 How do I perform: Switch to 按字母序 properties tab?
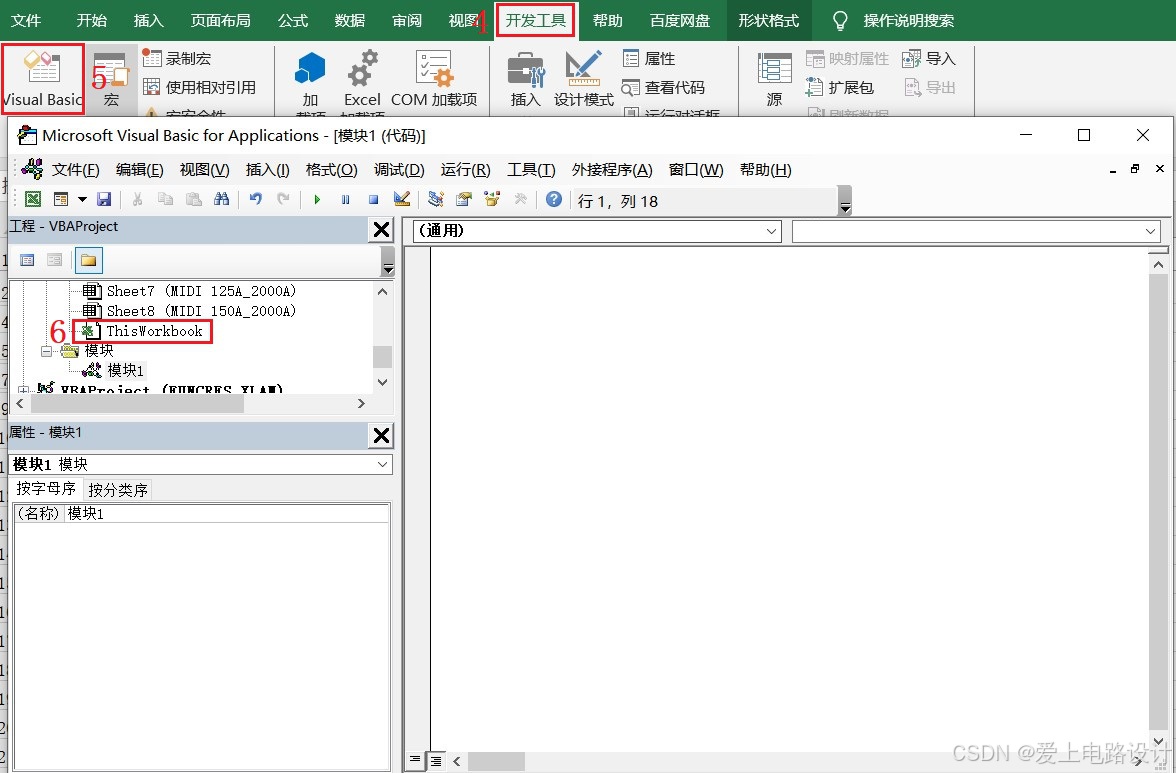46,489
